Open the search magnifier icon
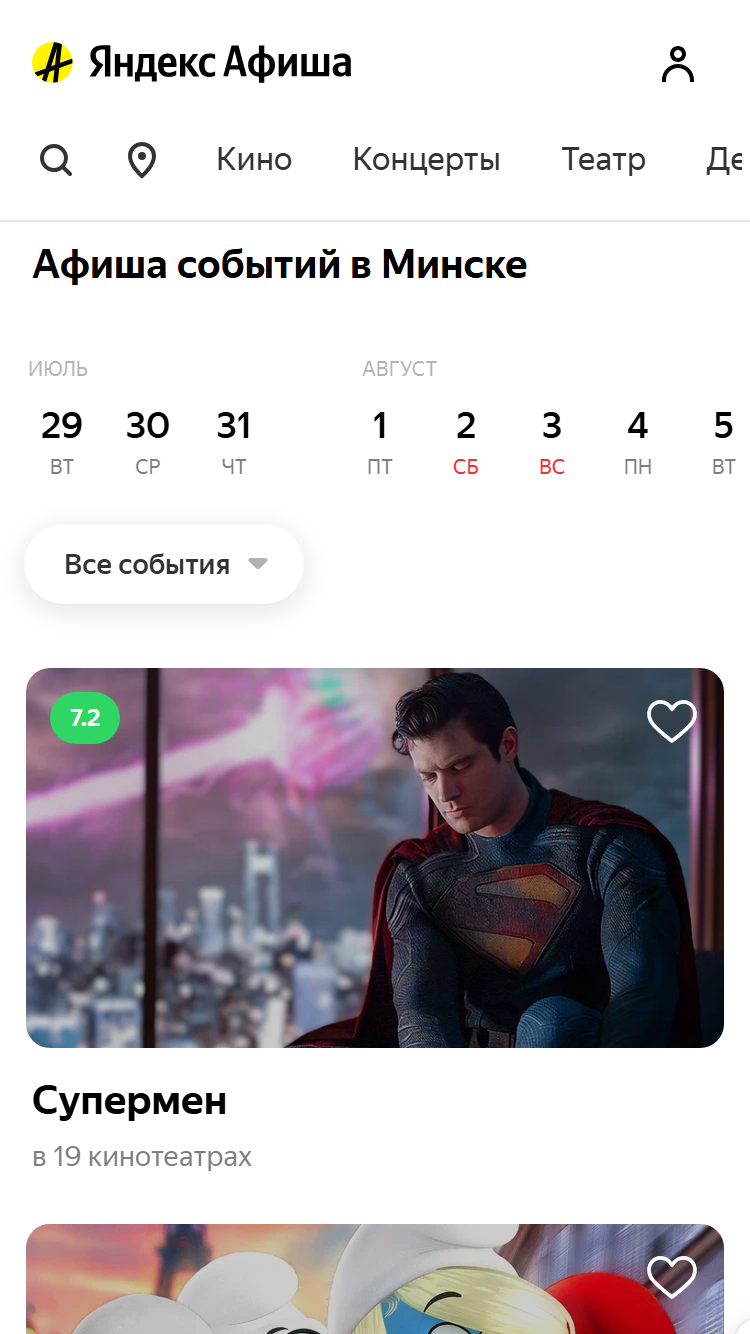 coord(56,160)
